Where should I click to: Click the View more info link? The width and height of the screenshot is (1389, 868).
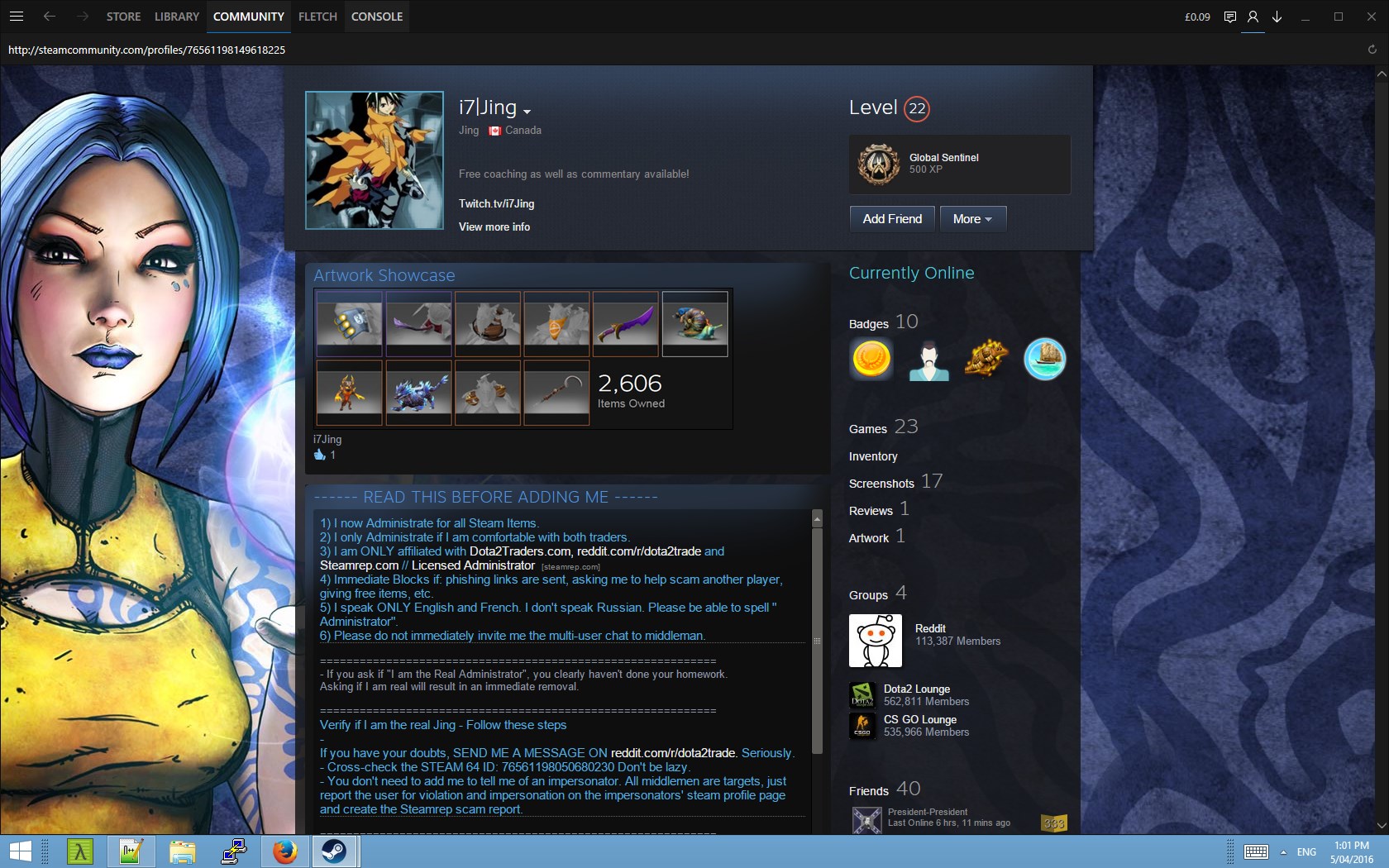pos(494,227)
